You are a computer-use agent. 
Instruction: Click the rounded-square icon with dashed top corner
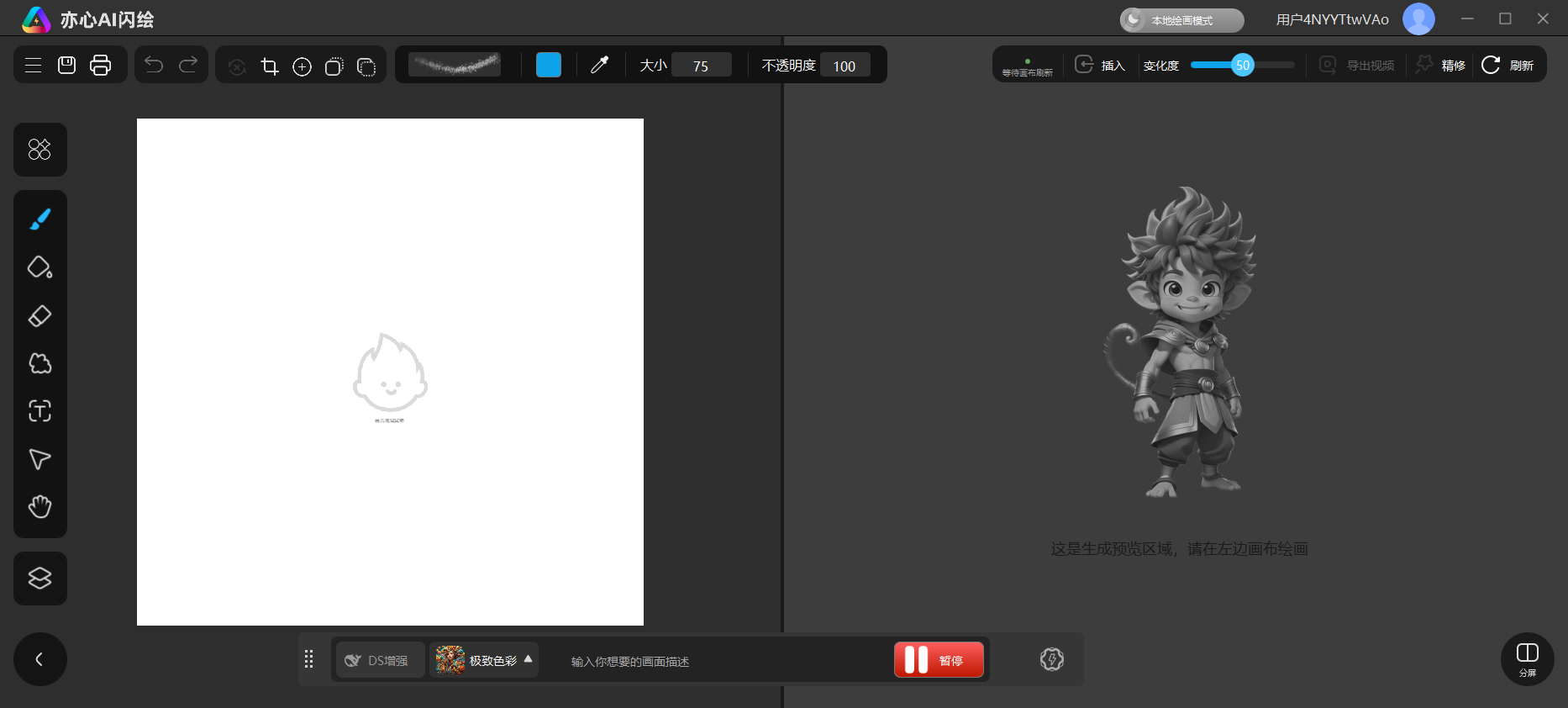tap(334, 66)
